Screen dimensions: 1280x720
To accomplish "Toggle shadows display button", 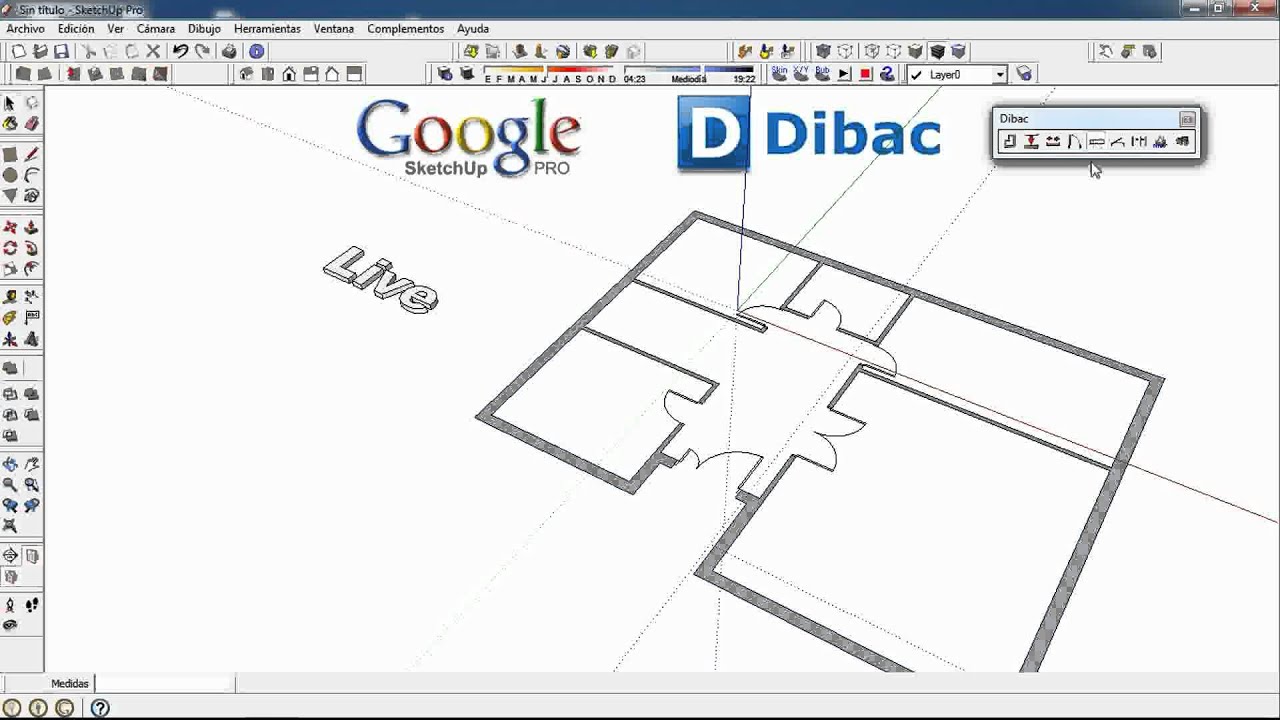I will click(x=466, y=74).
